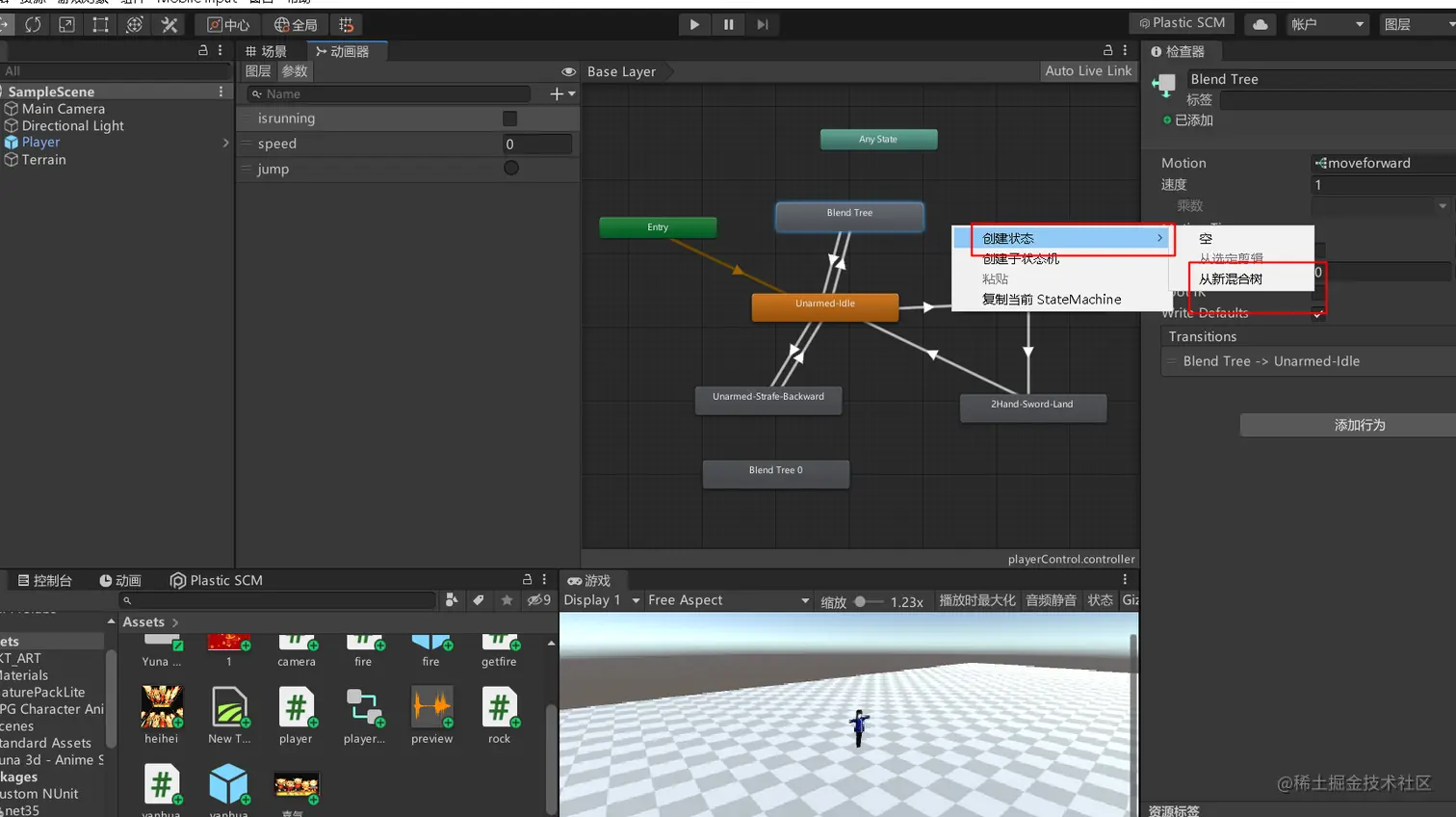
Task: Click the Plastic SCM toolbar button
Action: point(1183,23)
